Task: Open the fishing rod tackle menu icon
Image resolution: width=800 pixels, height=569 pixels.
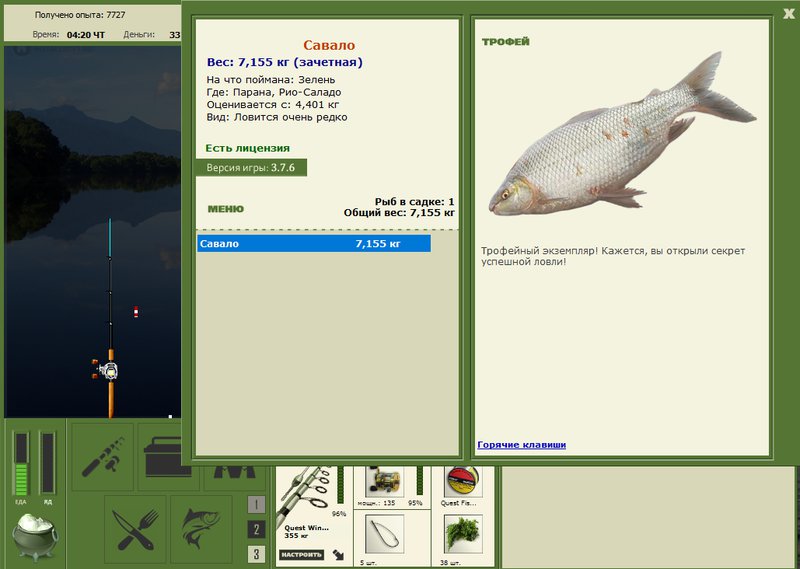Action: coord(103,456)
